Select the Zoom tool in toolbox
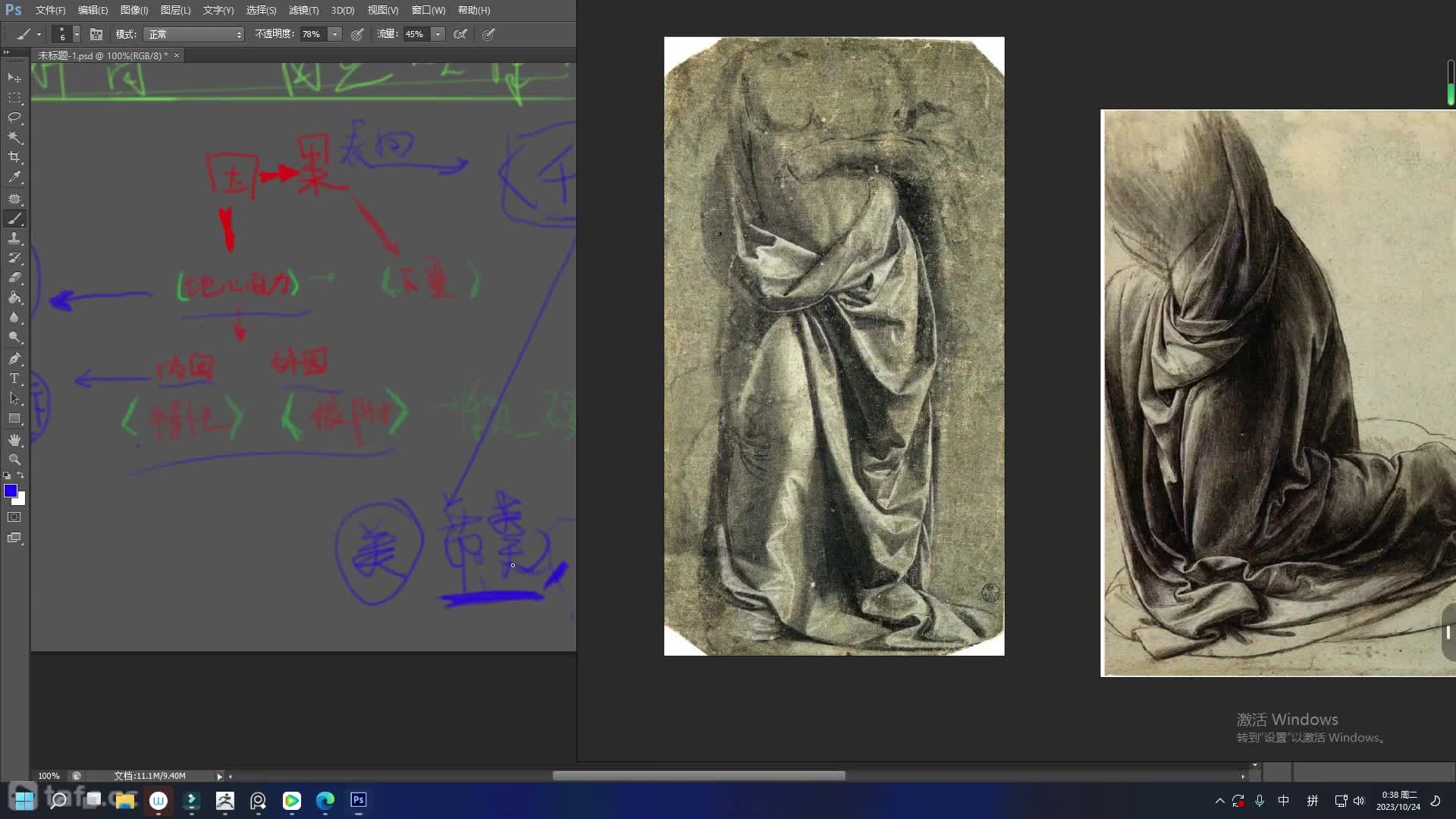1456x819 pixels. (14, 460)
